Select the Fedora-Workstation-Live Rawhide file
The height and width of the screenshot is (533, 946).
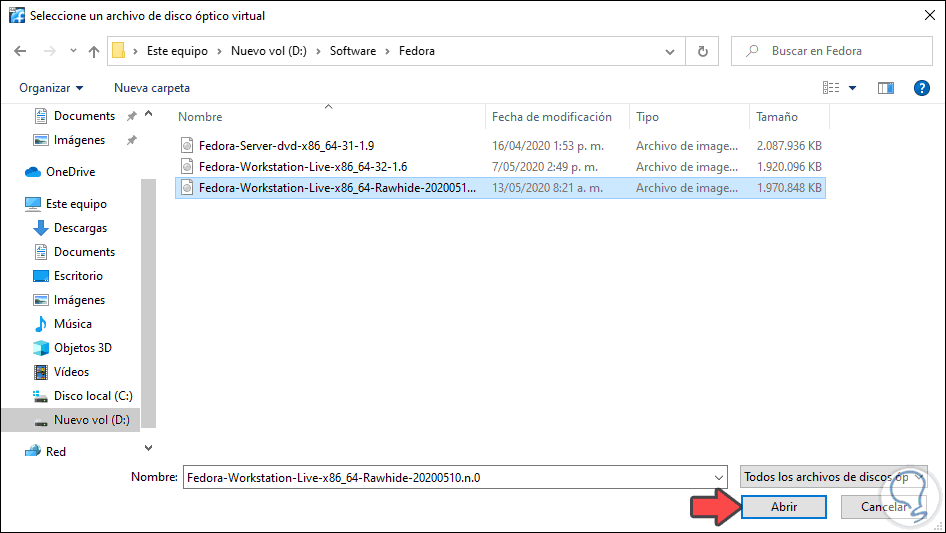coord(500,188)
